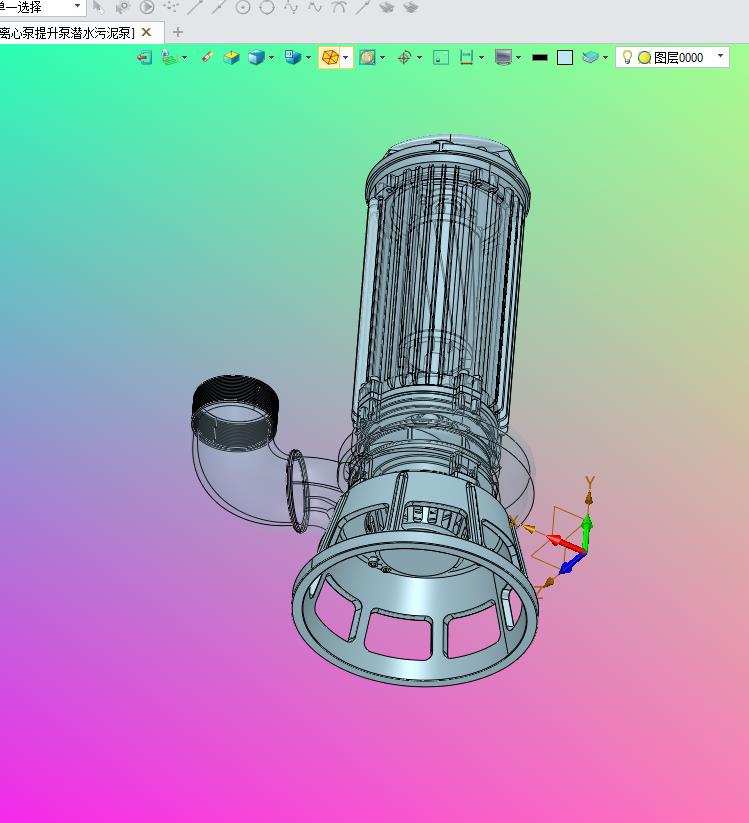The image size is (749, 823).
Task: Click the pointer-with-gear selection icon
Action: click(123, 7)
